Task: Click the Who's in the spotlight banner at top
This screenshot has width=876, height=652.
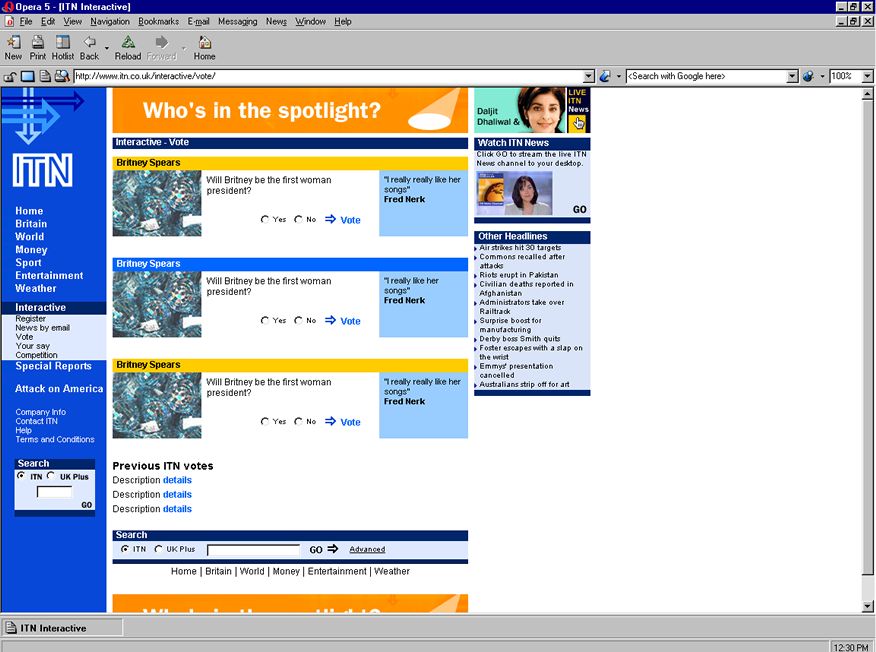Action: pyautogui.click(x=290, y=110)
